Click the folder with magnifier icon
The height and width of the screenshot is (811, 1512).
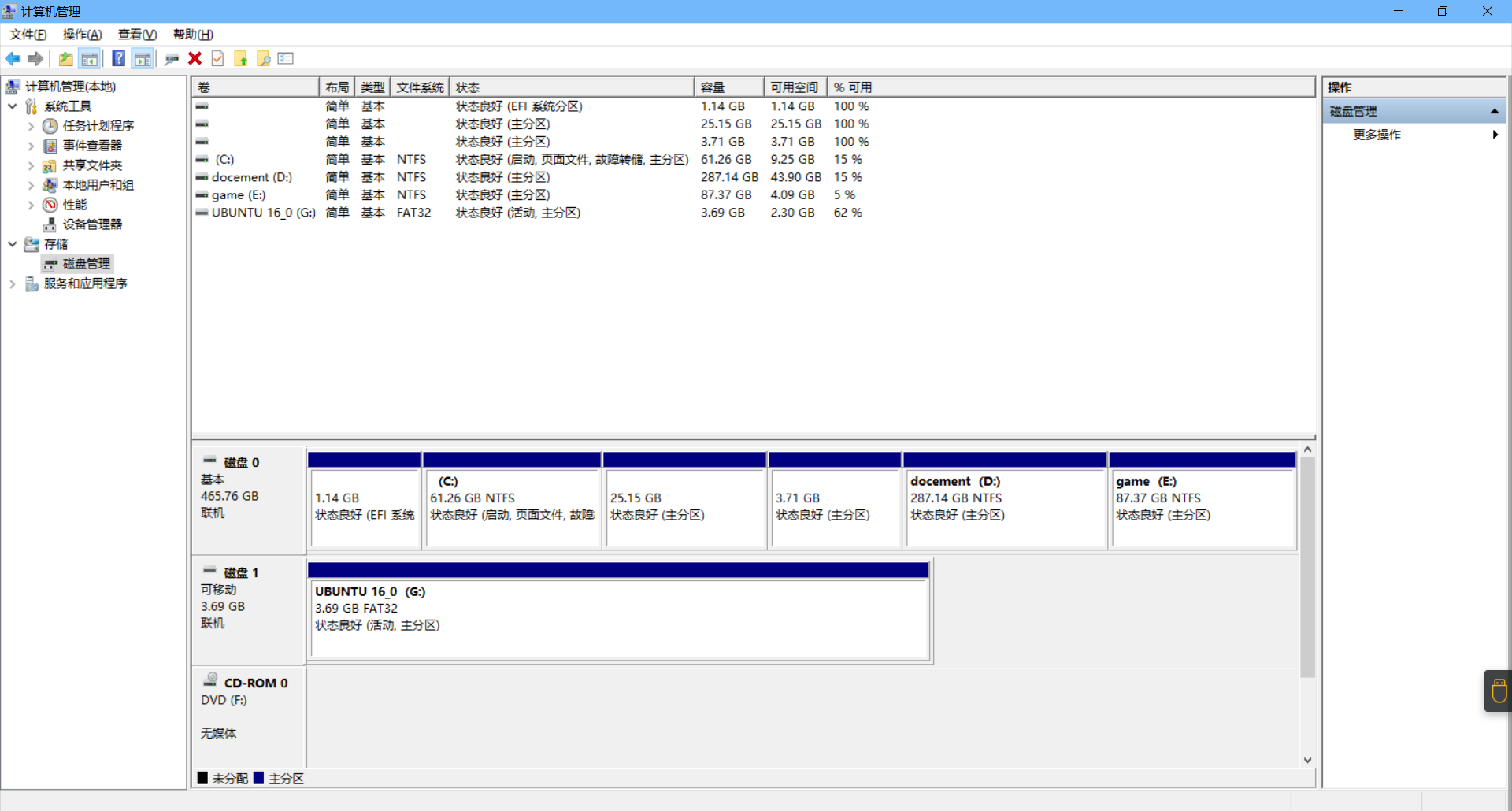[x=264, y=59]
